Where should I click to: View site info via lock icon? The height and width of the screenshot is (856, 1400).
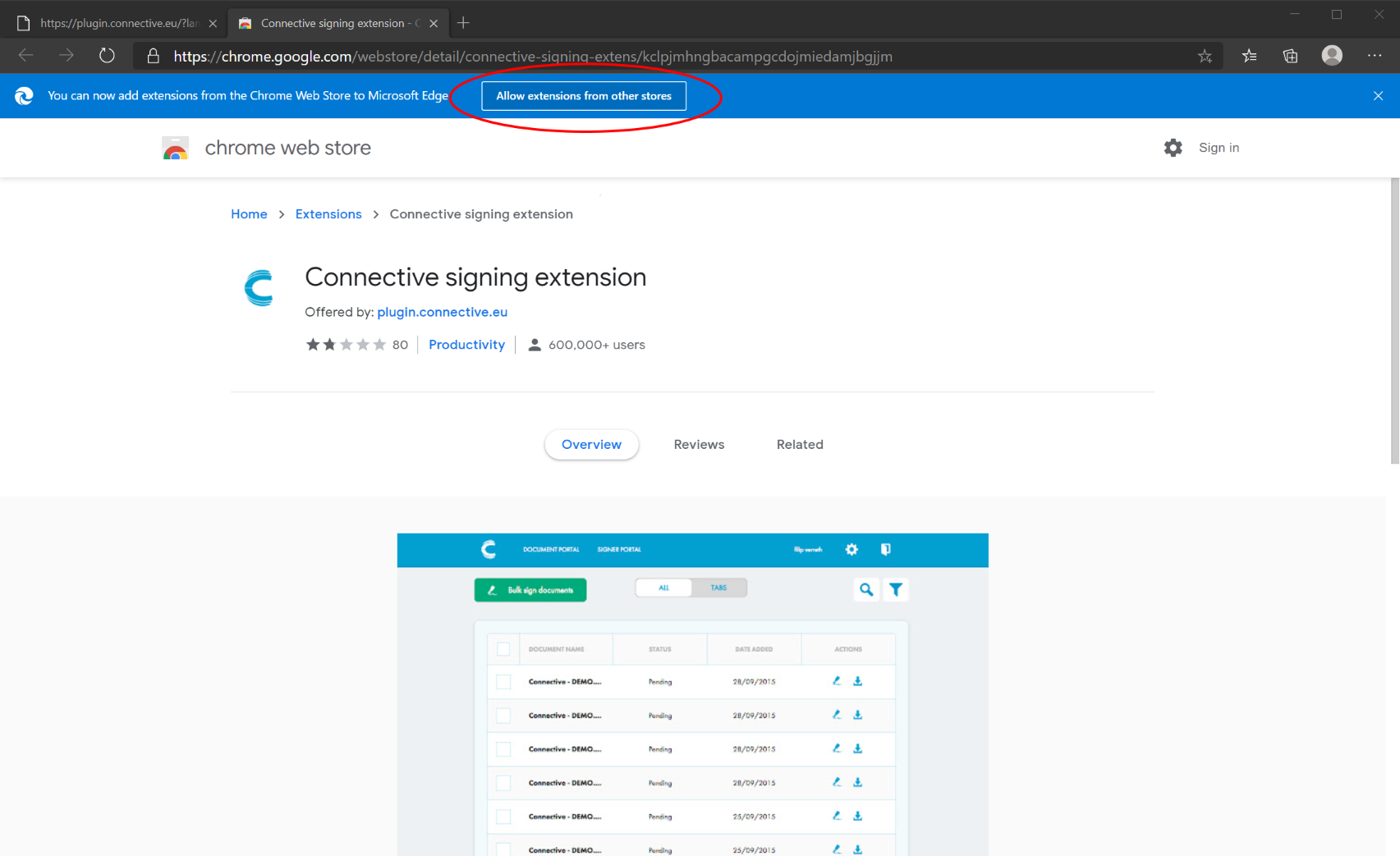[153, 56]
